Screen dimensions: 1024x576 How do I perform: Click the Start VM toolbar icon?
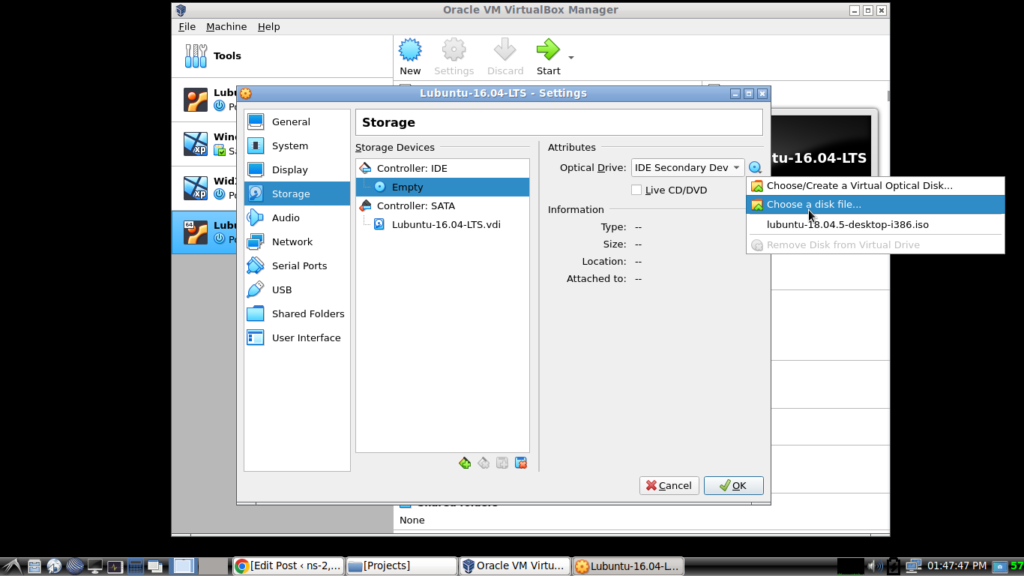click(546, 49)
